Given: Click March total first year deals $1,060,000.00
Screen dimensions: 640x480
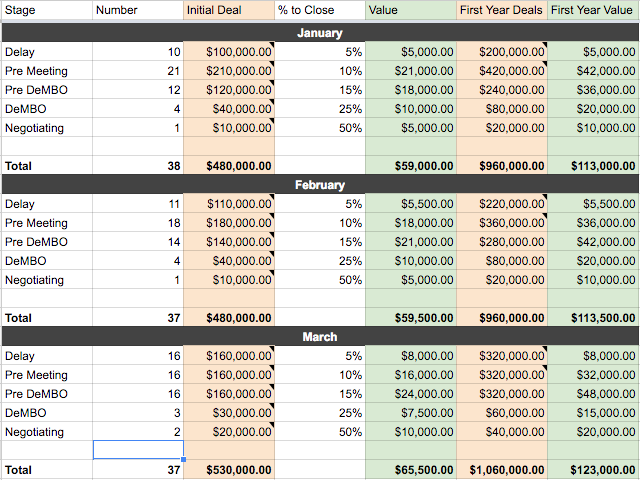Looking at the screenshot, I should [501, 470].
